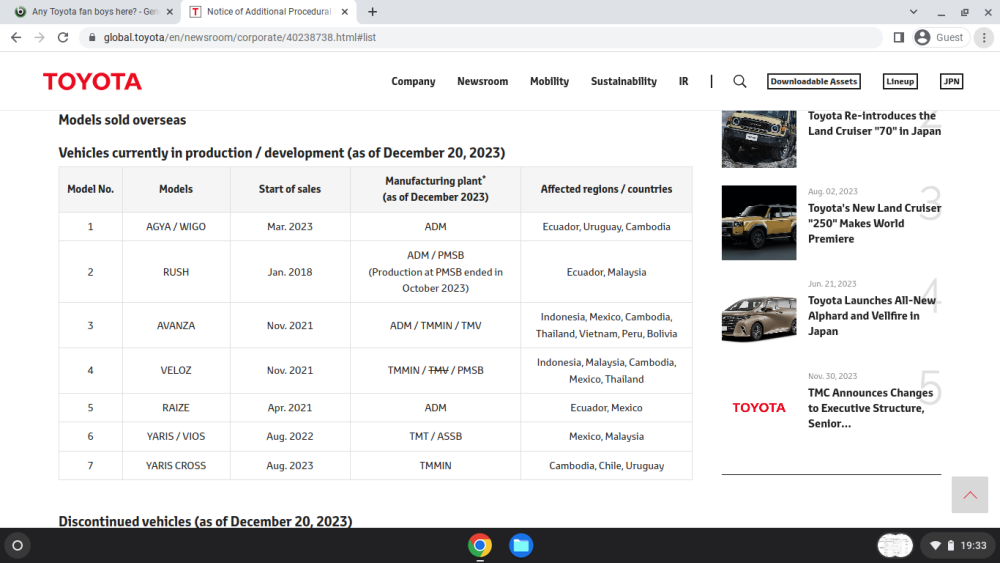
Task: Click the shelf thumbnail left of status tray
Action: point(895,546)
